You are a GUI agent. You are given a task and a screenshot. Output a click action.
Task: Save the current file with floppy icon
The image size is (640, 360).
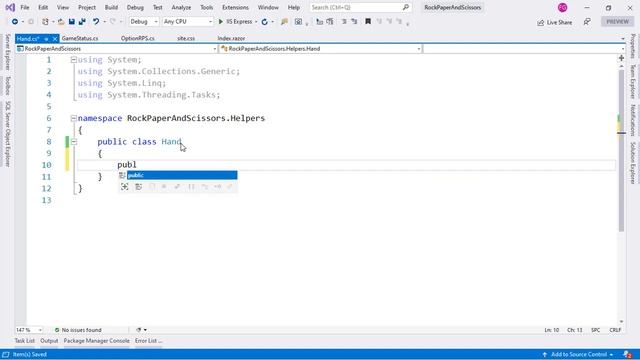pos(71,22)
